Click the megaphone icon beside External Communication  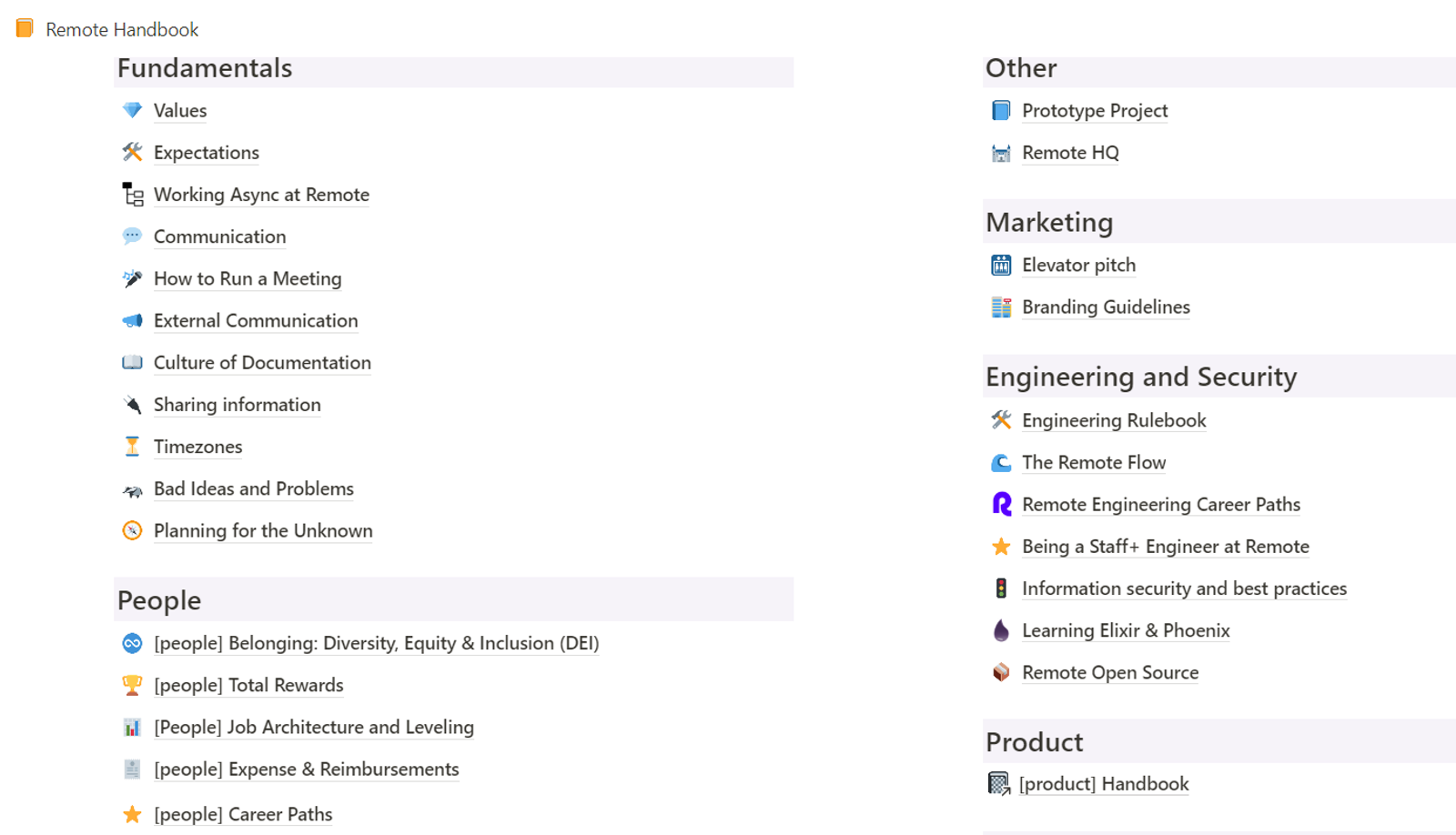coord(132,320)
